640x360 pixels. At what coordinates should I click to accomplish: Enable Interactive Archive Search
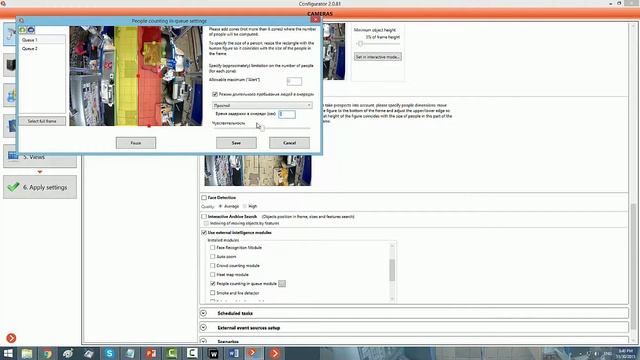204,217
